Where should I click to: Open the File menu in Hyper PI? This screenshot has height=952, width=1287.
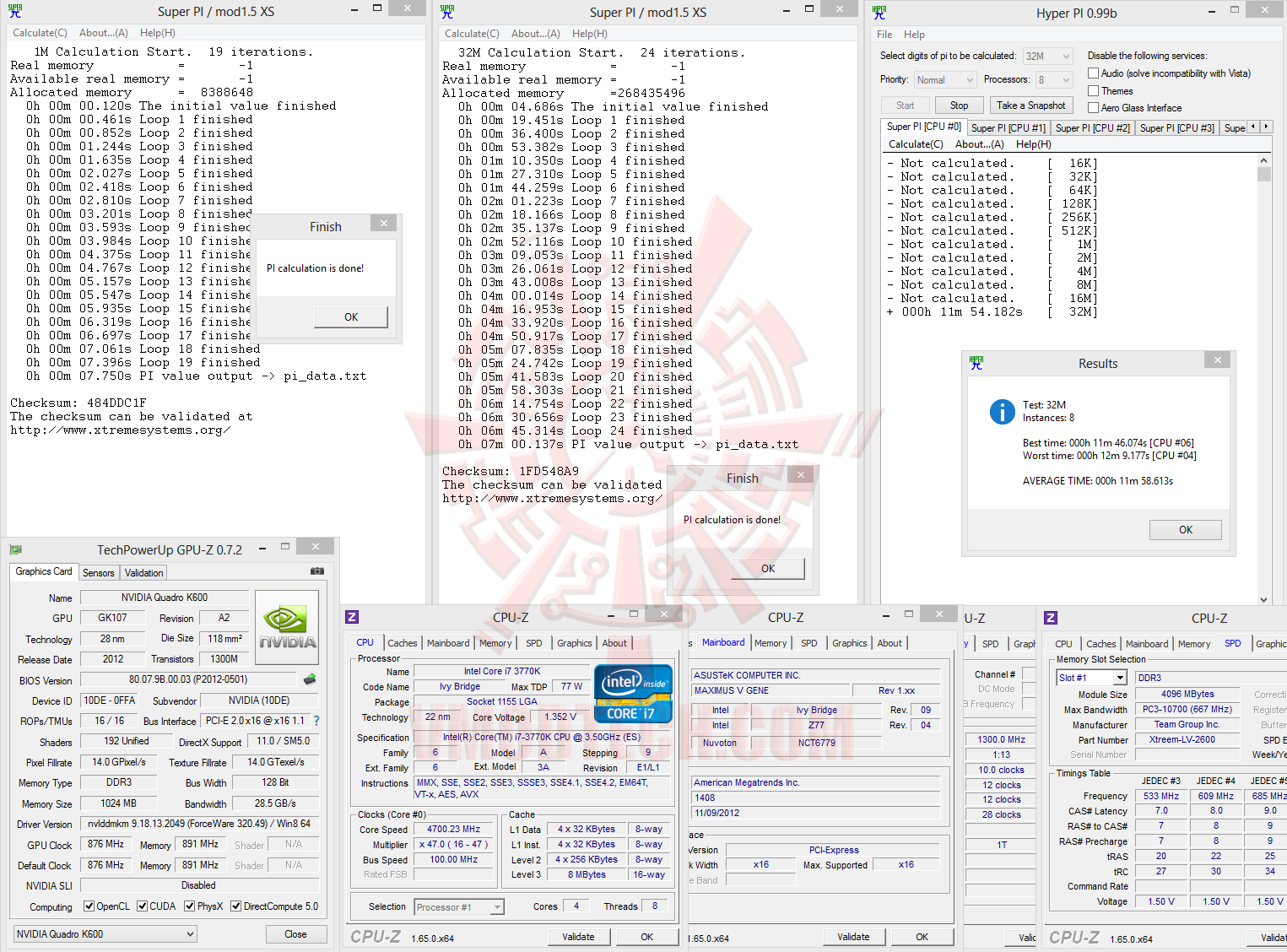884,35
